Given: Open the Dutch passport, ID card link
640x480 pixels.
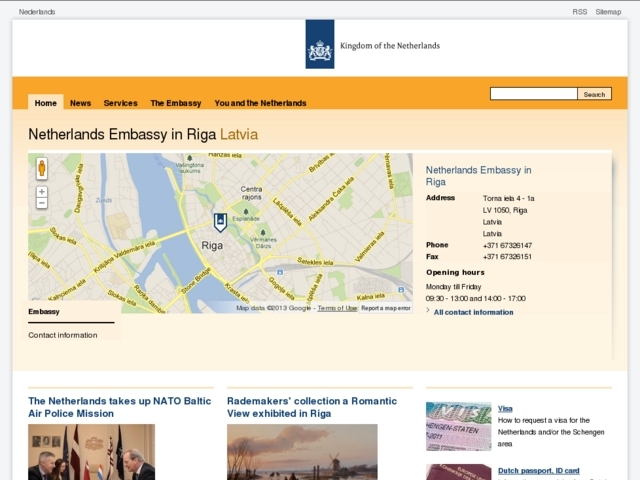Looking at the screenshot, I should (x=538, y=471).
